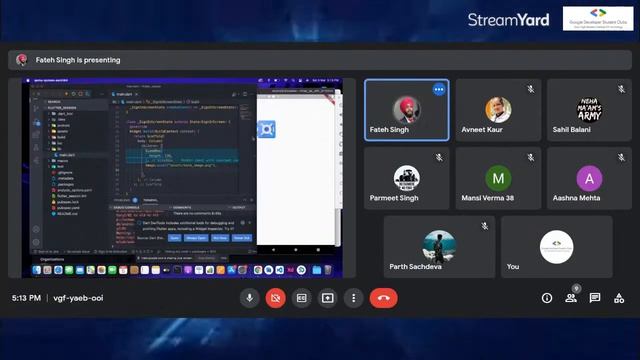The image size is (640, 360).
Task: Open blue options dots on Fateh Singh tile
Action: pyautogui.click(x=439, y=89)
